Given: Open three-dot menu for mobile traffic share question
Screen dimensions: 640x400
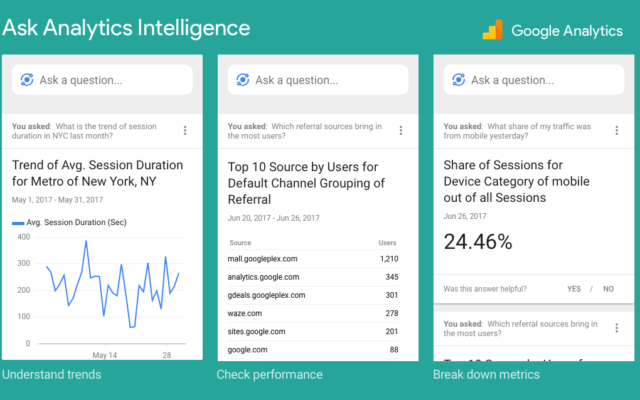Looking at the screenshot, I should point(617,131).
